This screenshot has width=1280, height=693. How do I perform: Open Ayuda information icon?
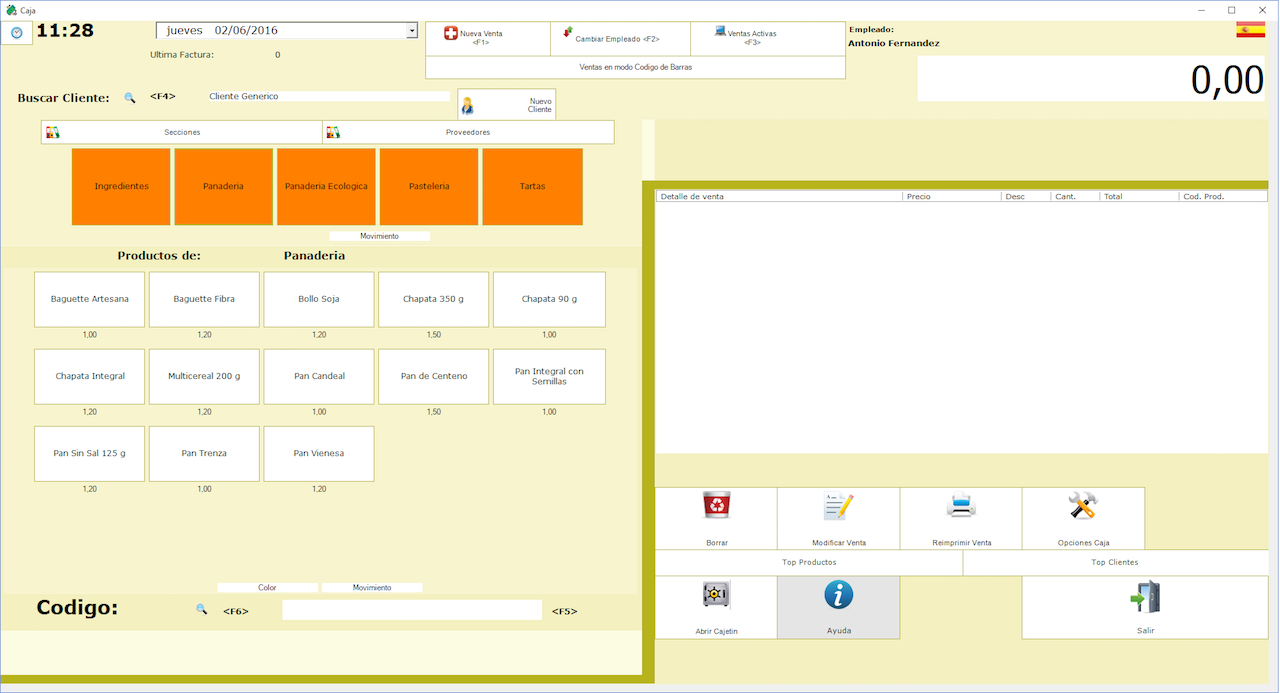[838, 595]
